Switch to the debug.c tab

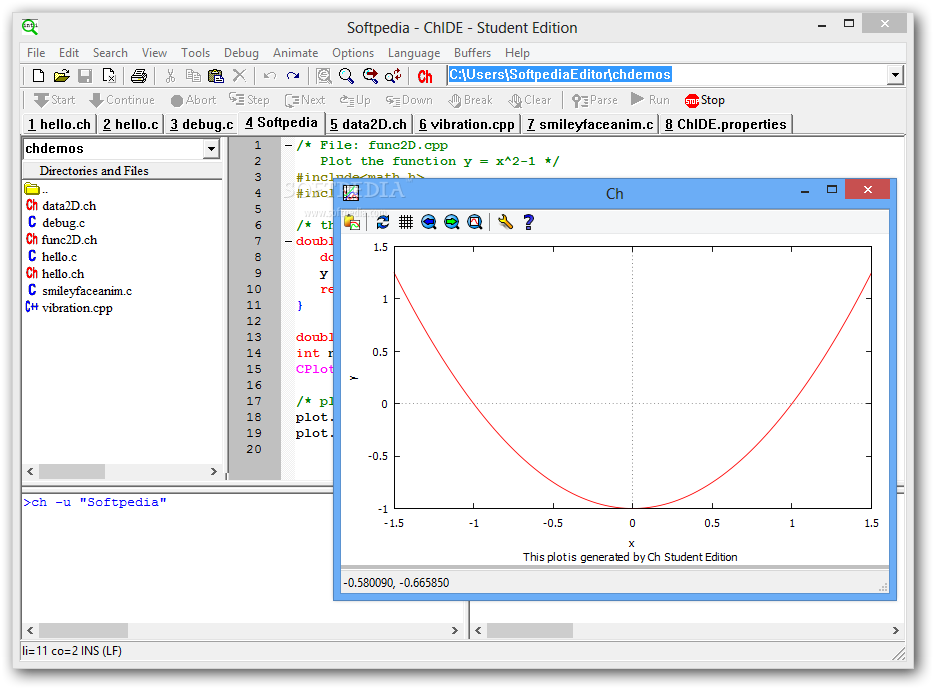[x=202, y=124]
